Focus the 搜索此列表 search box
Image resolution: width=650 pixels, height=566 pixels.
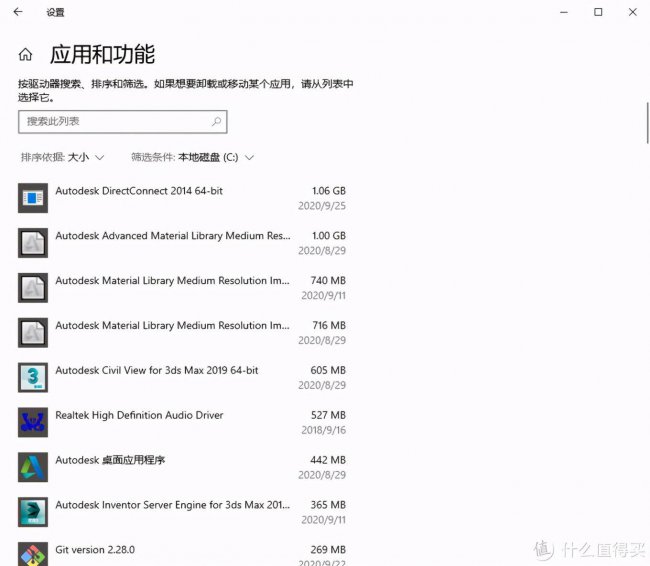coord(123,121)
